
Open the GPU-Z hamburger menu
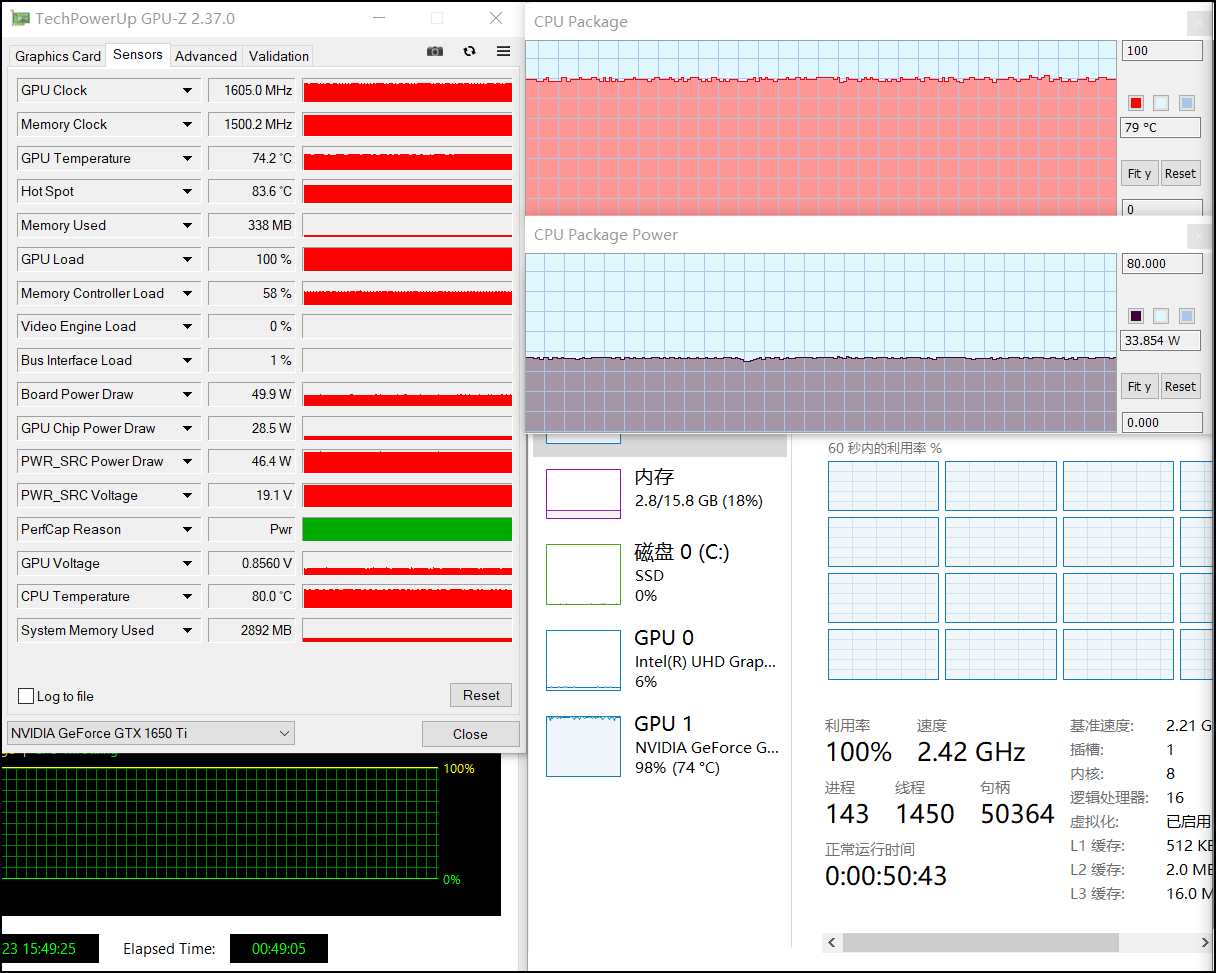point(503,51)
